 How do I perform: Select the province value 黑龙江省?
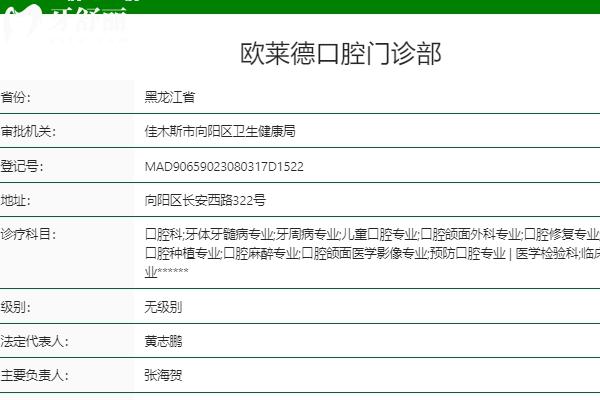click(170, 97)
